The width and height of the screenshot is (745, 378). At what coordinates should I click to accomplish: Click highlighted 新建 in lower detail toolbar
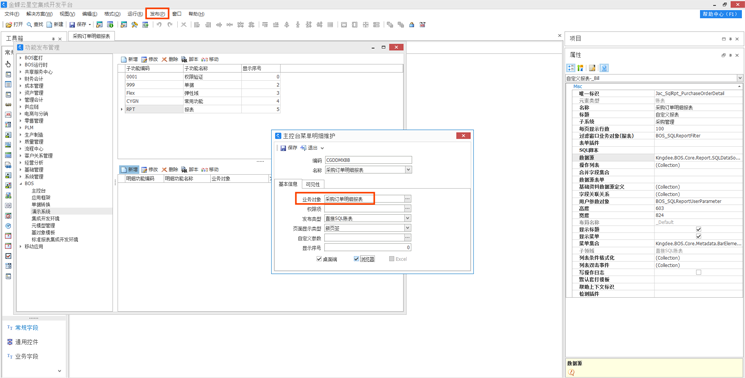click(129, 170)
